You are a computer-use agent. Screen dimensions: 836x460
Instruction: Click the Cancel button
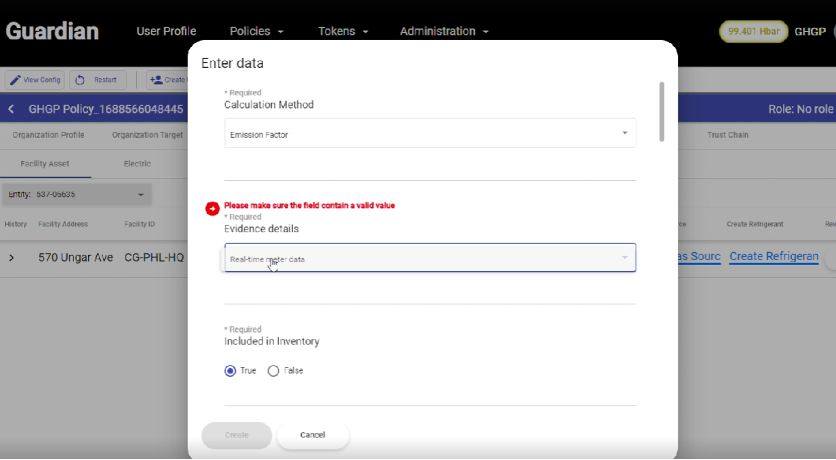pos(313,435)
